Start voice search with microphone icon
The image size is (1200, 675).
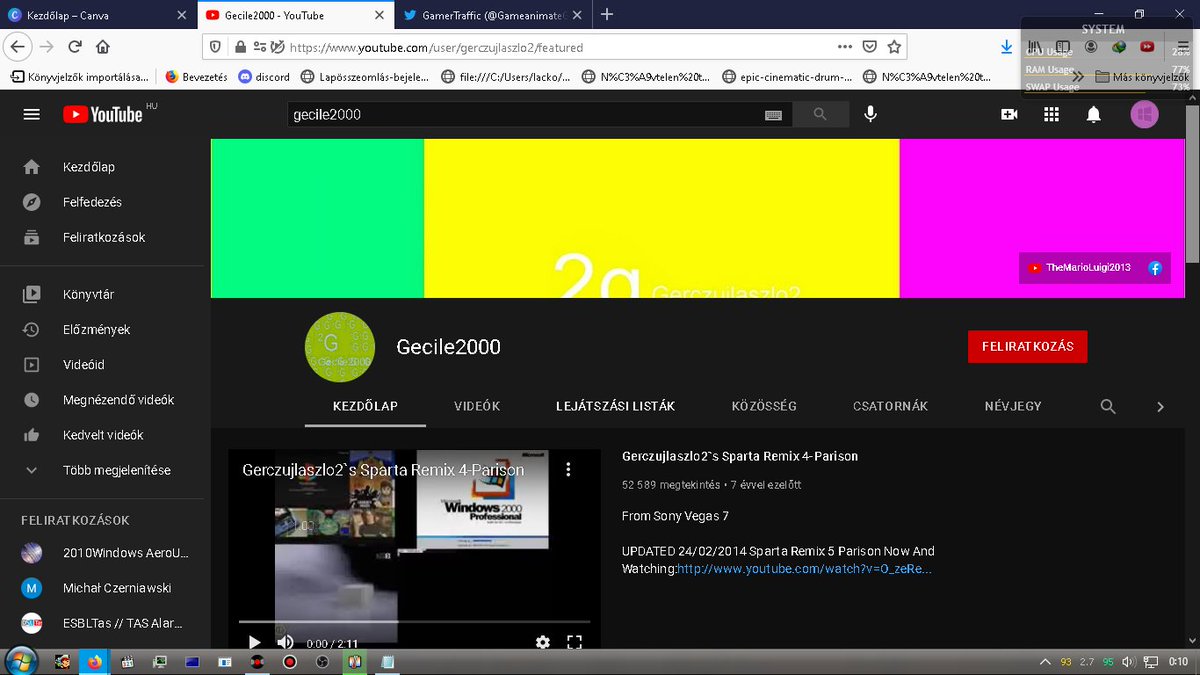click(x=871, y=114)
